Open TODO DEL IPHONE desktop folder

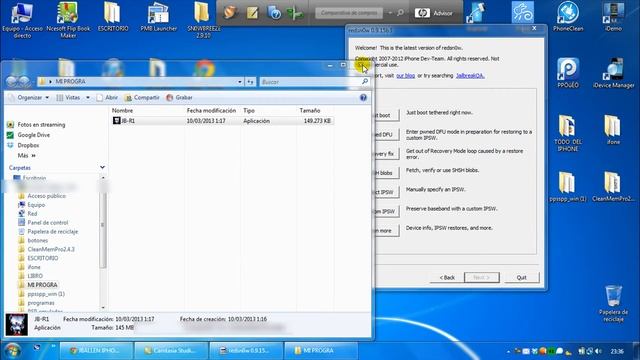pyautogui.click(x=568, y=133)
